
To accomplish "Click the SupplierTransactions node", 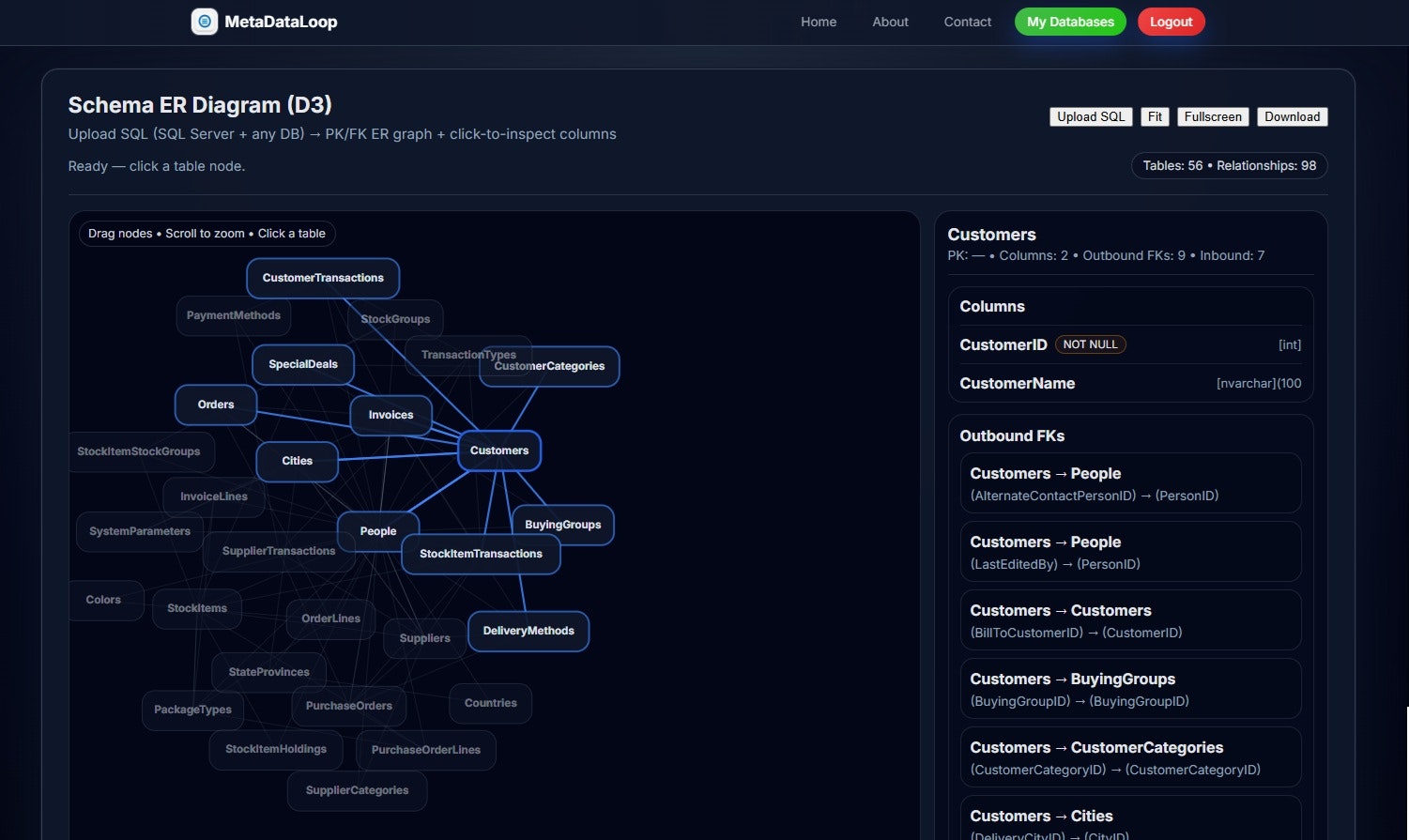I will point(279,551).
